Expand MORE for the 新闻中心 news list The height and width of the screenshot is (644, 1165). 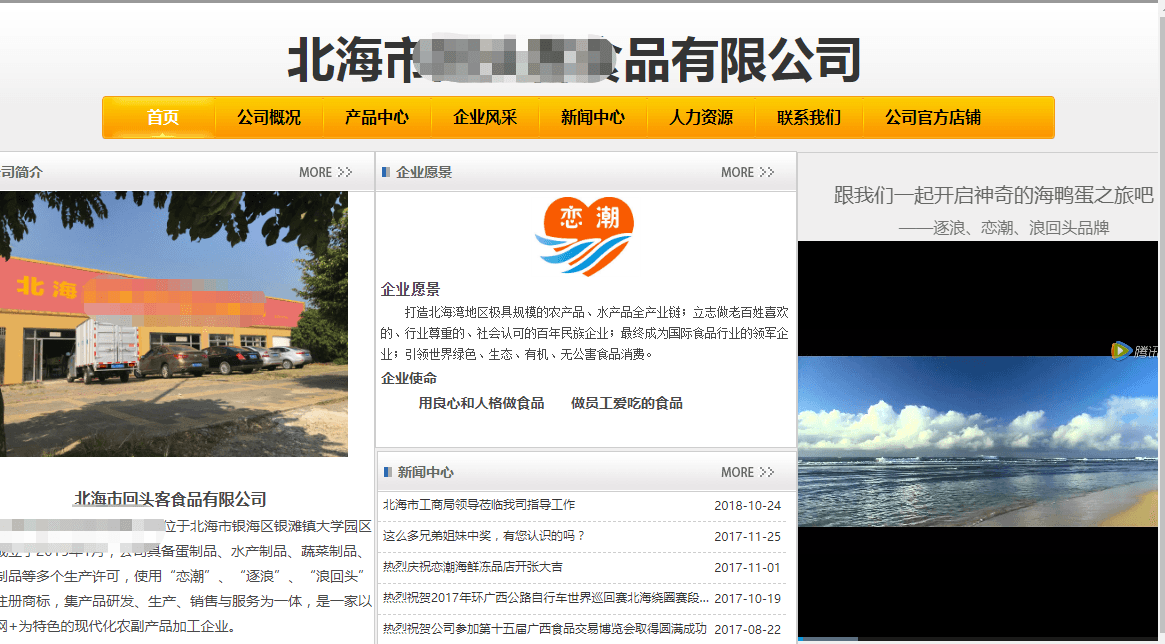coord(747,472)
